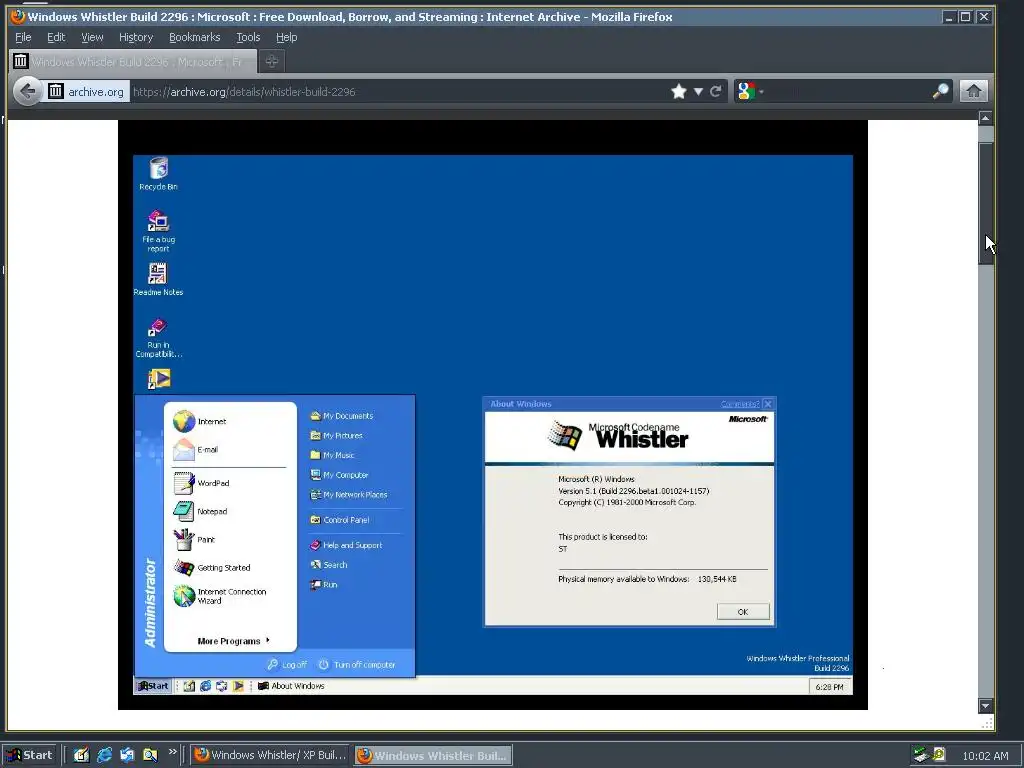This screenshot has height=768, width=1024.
Task: Click My Pictures in Whistler start menu
Action: click(x=336, y=436)
